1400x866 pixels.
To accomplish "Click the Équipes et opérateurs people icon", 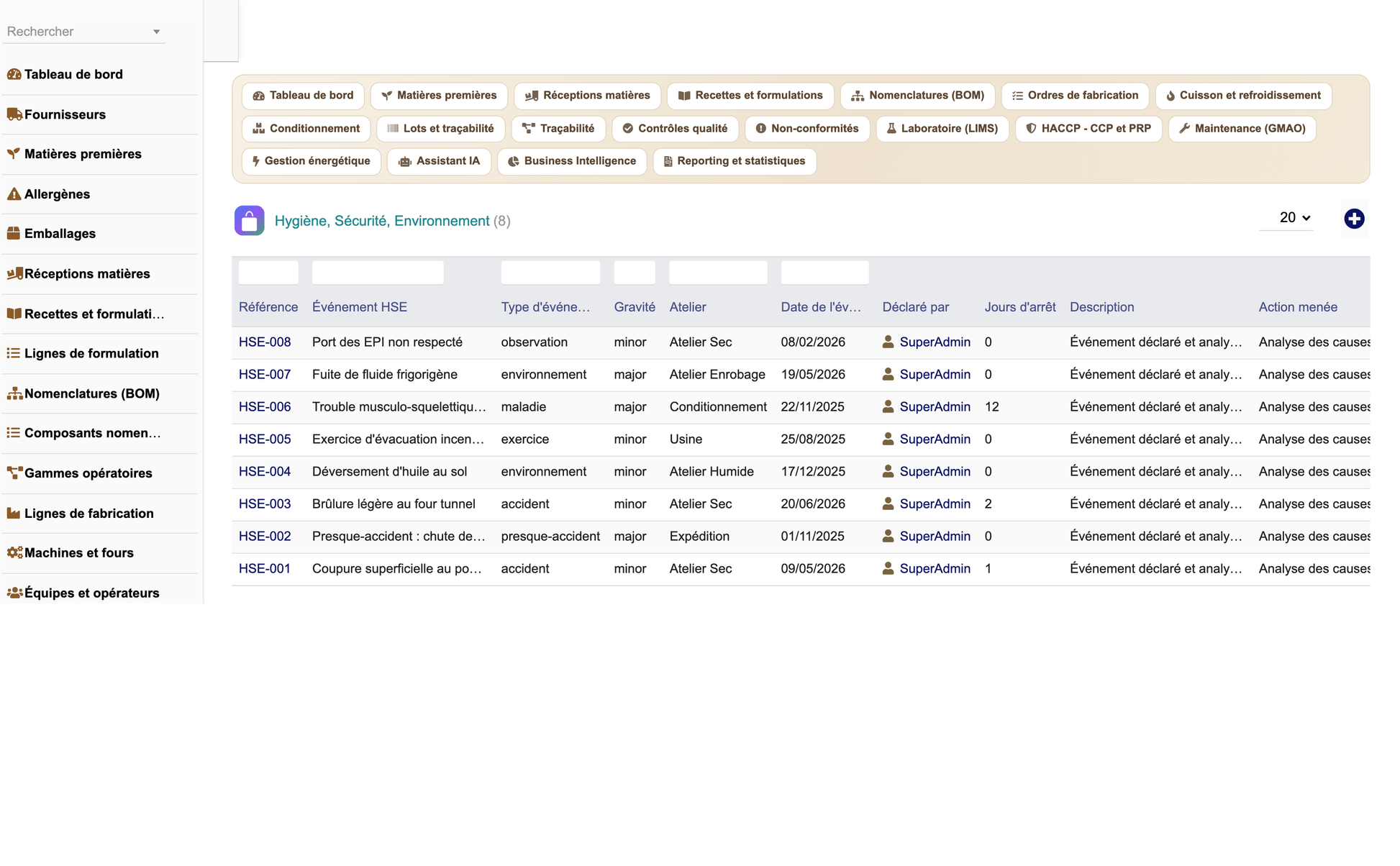I will point(14,593).
